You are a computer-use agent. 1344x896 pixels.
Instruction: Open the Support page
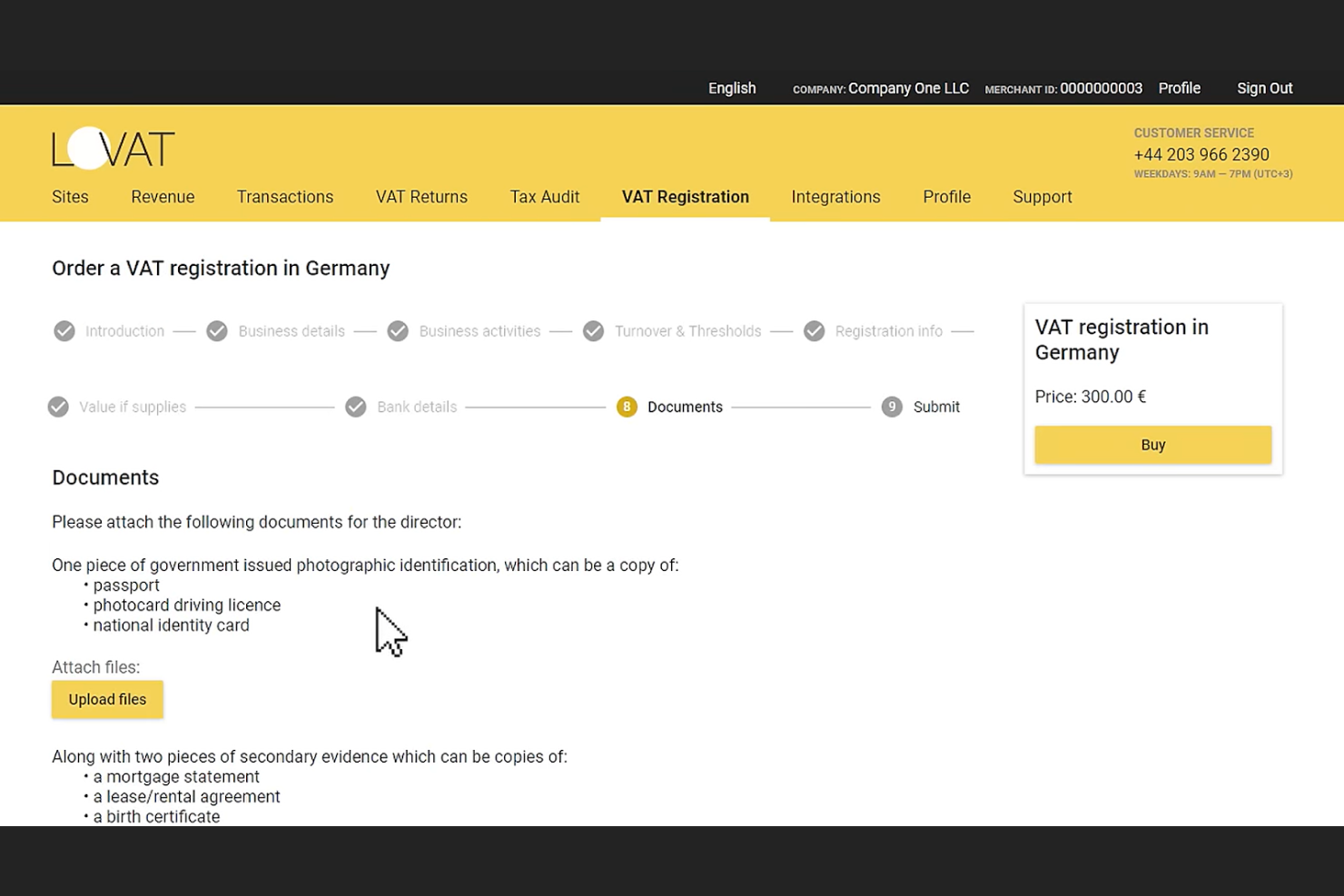point(1042,197)
